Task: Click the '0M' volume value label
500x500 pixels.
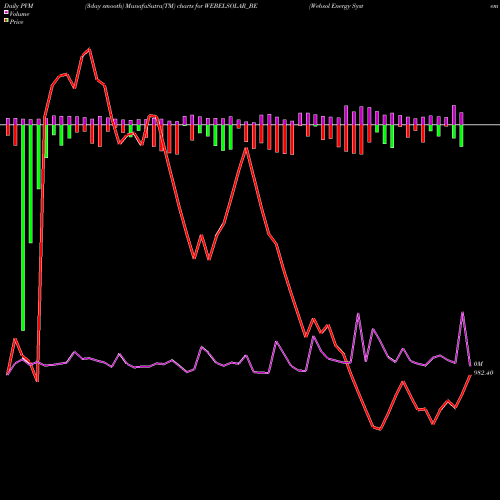Action: click(x=478, y=364)
